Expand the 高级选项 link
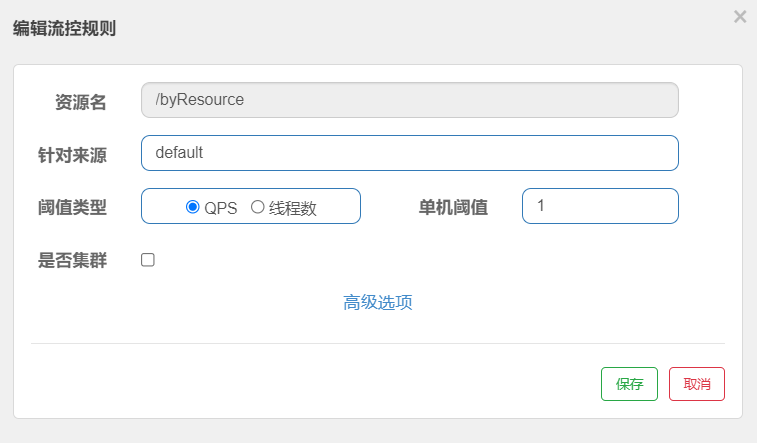The width and height of the screenshot is (757, 443). click(378, 303)
